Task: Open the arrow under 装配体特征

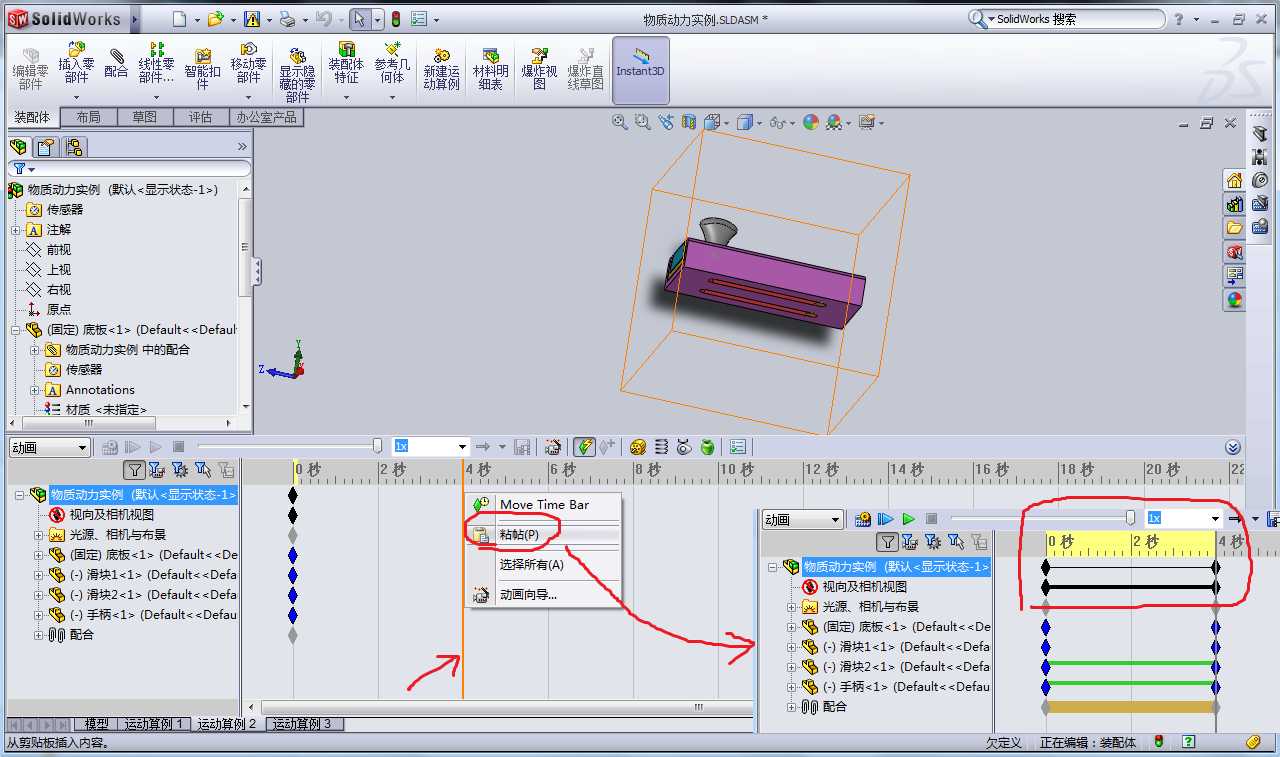Action: point(346,97)
